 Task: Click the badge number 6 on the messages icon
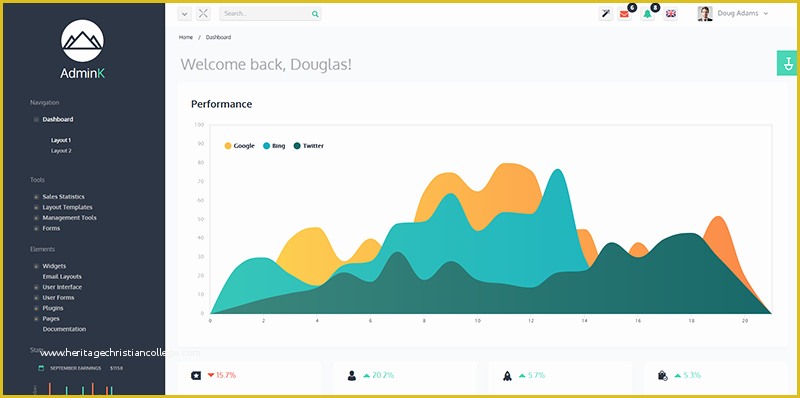632,7
